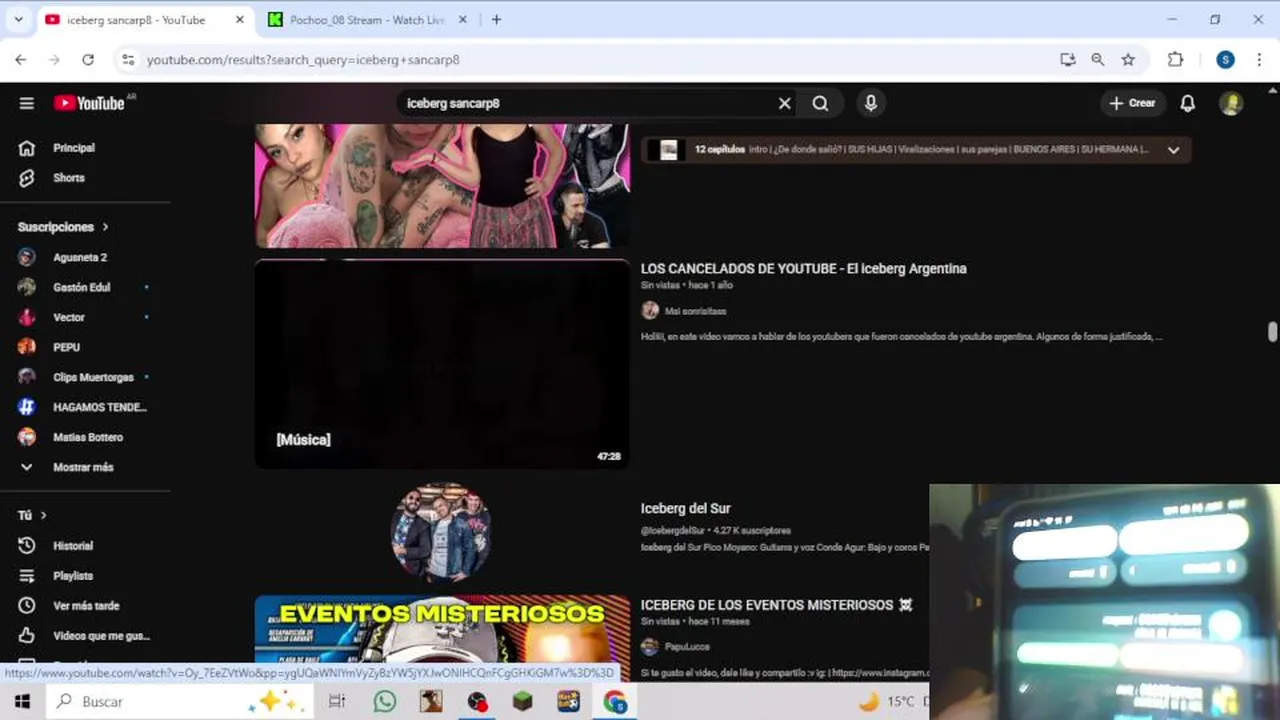The image size is (1280, 720).
Task: Open Playlists in the sidebar
Action: (x=73, y=576)
